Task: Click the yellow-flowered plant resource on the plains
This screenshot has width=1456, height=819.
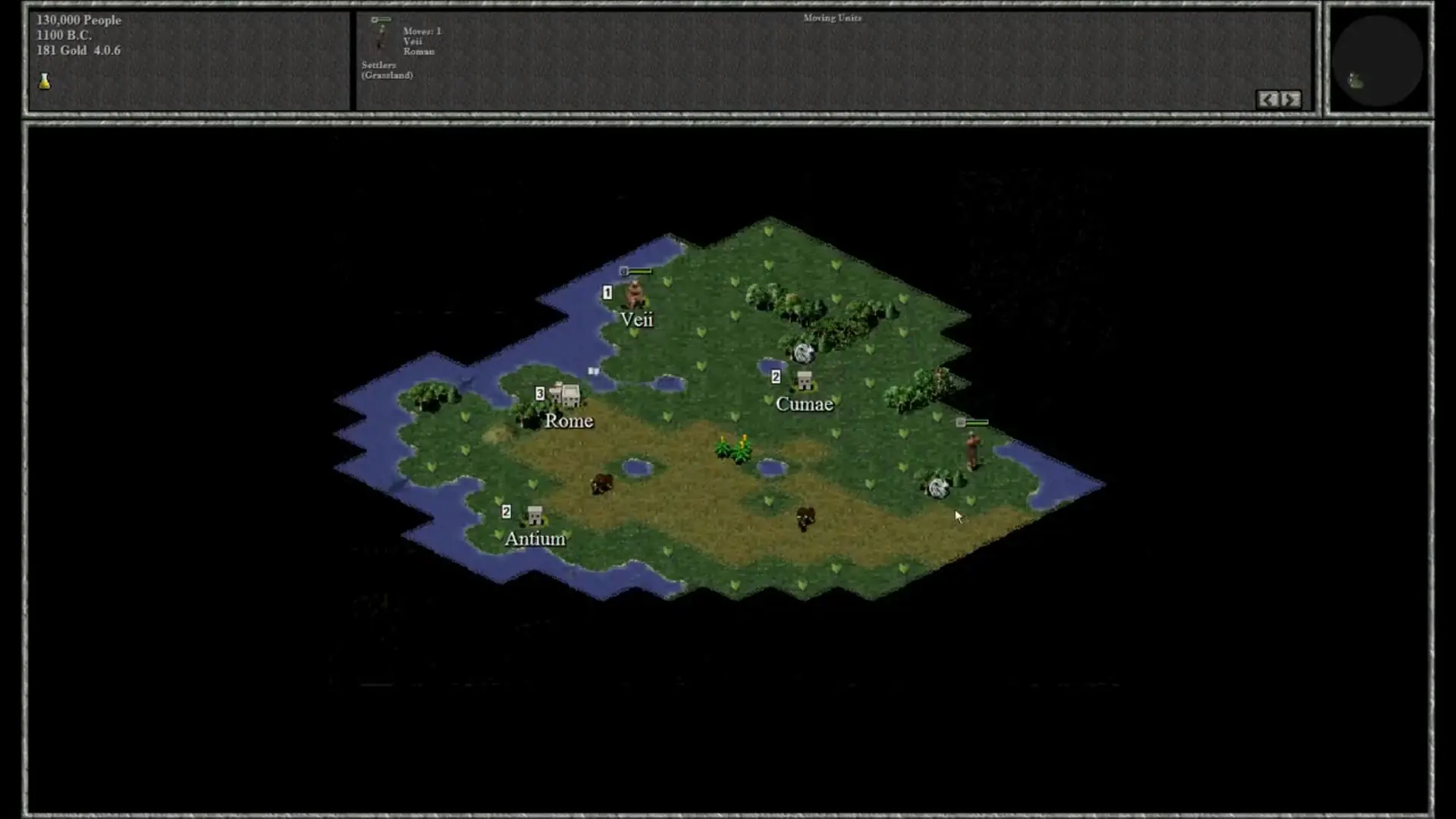Action: (x=734, y=449)
